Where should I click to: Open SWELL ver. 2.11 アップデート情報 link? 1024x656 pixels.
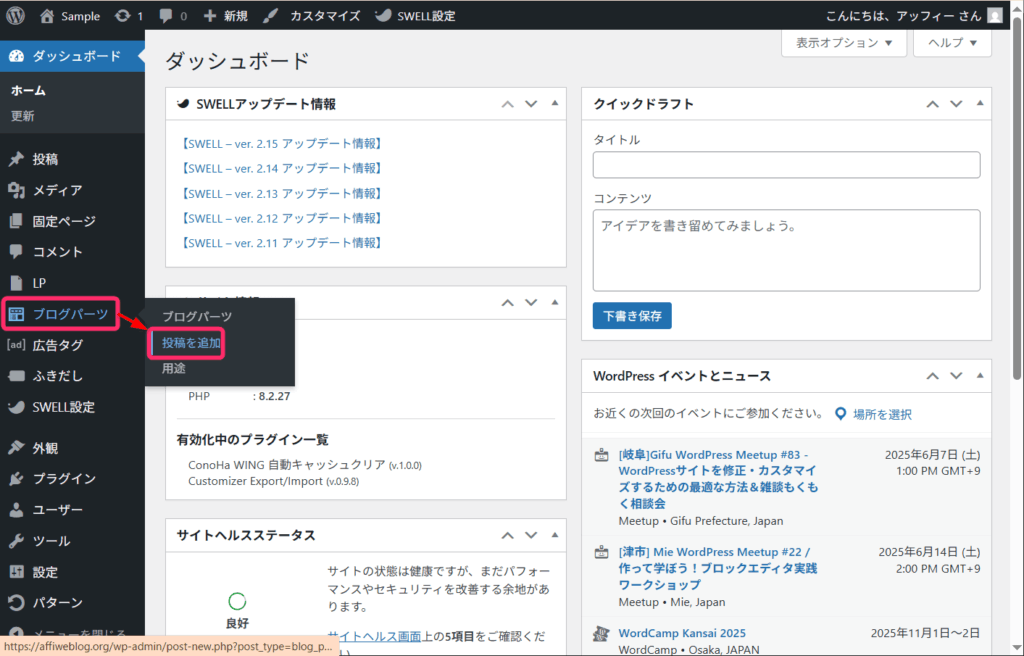click(280, 242)
